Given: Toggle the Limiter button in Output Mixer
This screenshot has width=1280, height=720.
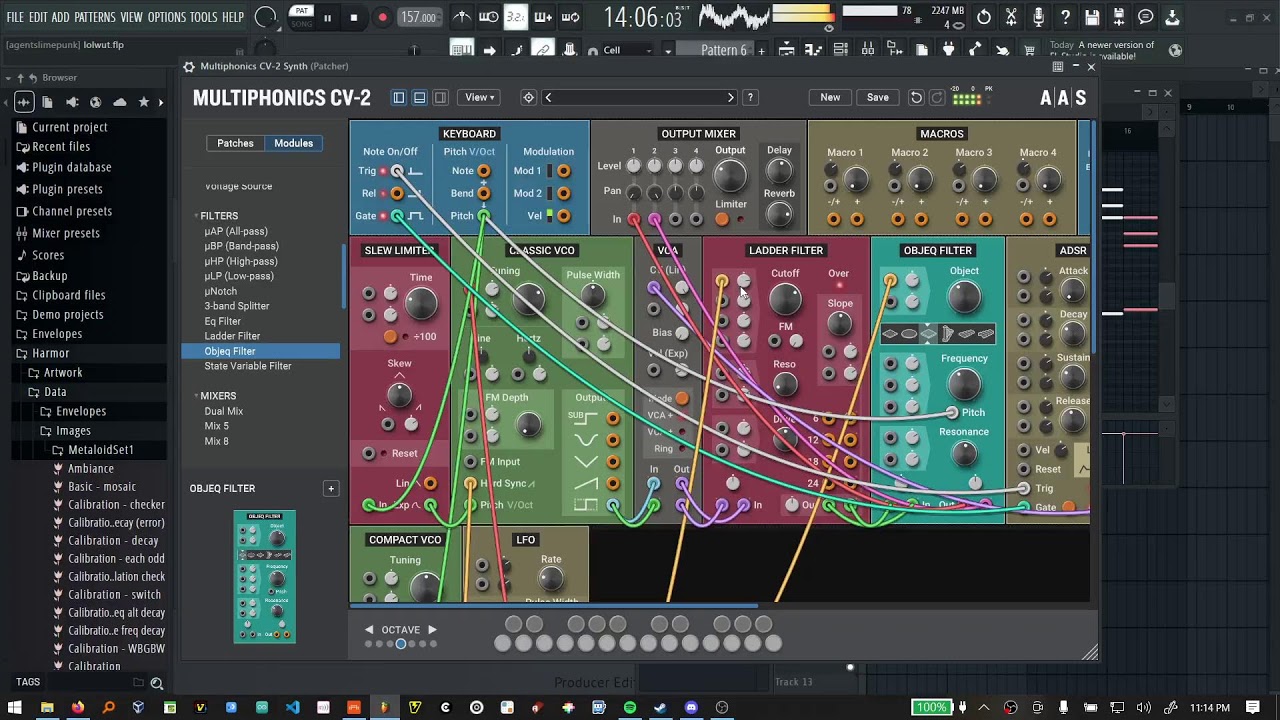Looking at the screenshot, I should point(721,219).
